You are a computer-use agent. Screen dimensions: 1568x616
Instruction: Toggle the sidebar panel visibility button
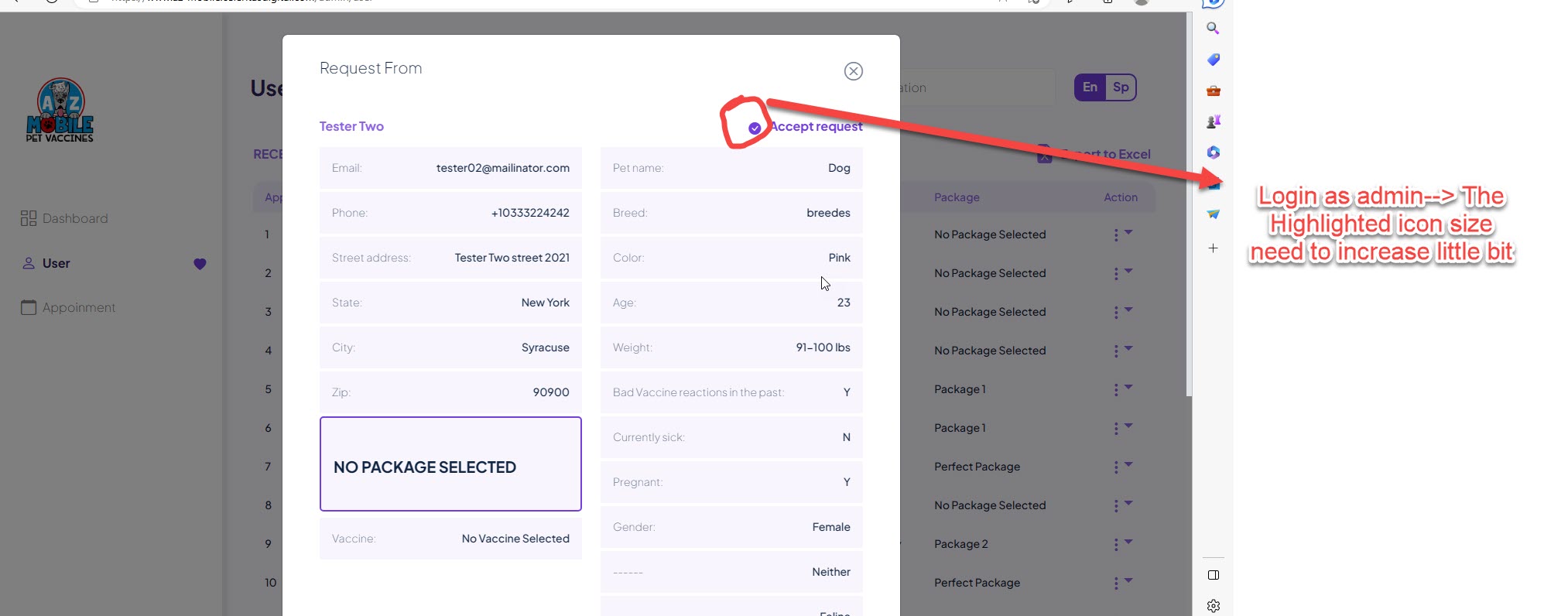[1213, 575]
